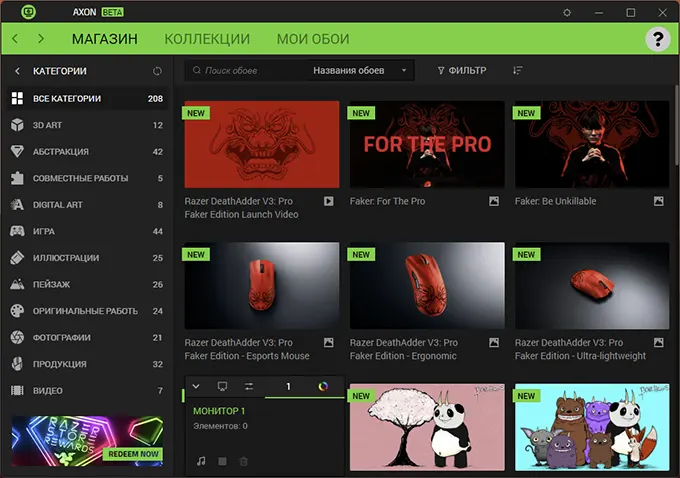Click the Игра gamepad icon
680x478 pixels.
coord(17,231)
